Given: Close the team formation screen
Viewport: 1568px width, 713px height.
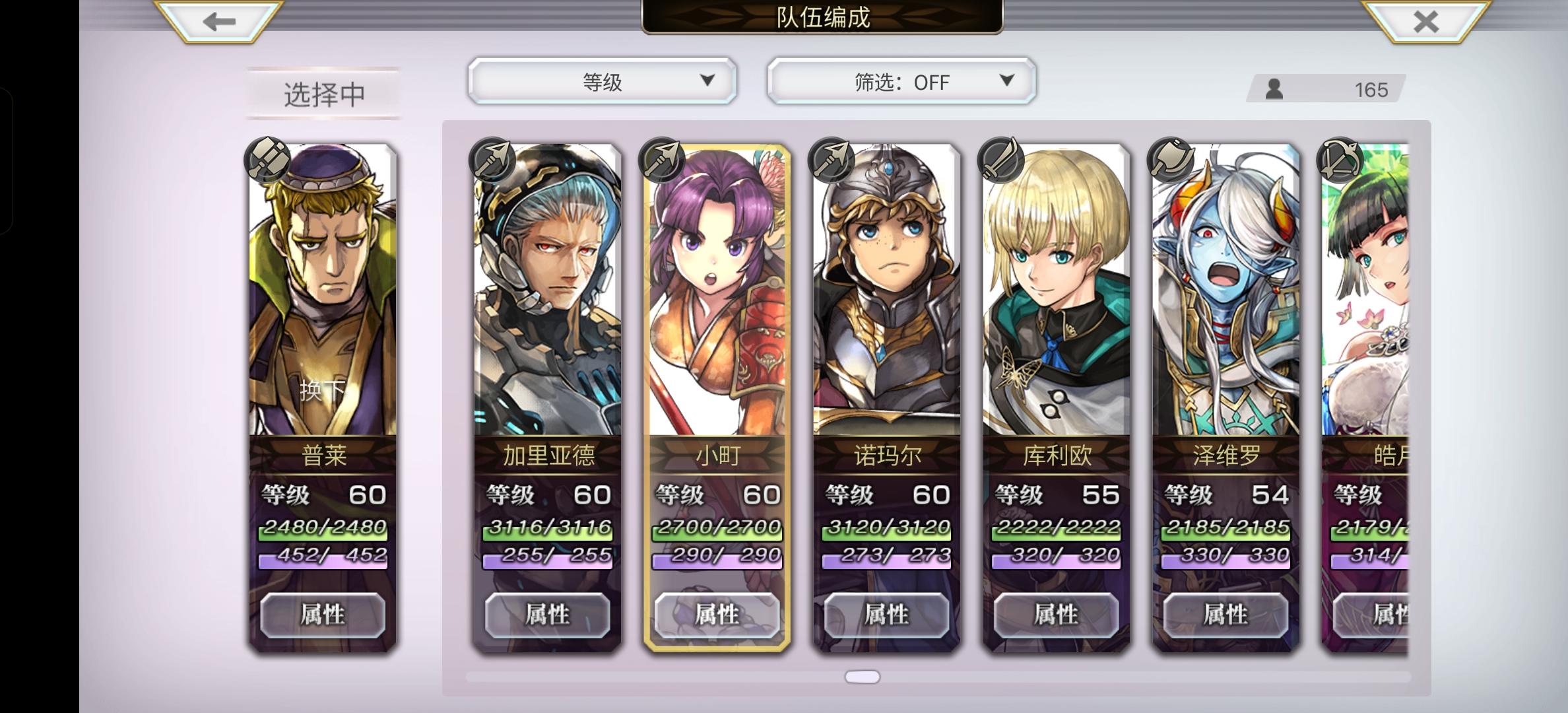Looking at the screenshot, I should pyautogui.click(x=1425, y=22).
